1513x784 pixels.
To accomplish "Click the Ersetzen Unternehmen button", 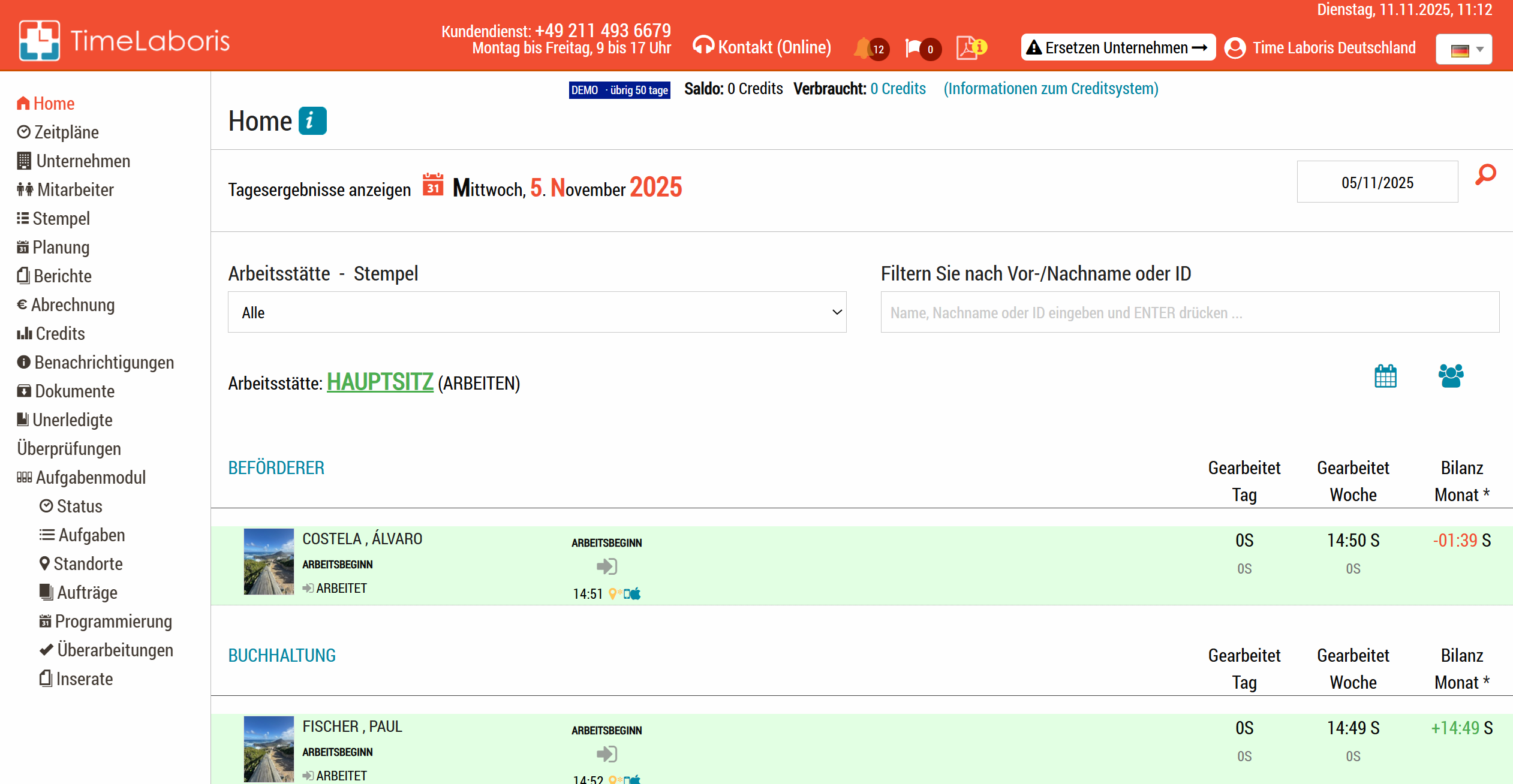I will coord(1118,48).
